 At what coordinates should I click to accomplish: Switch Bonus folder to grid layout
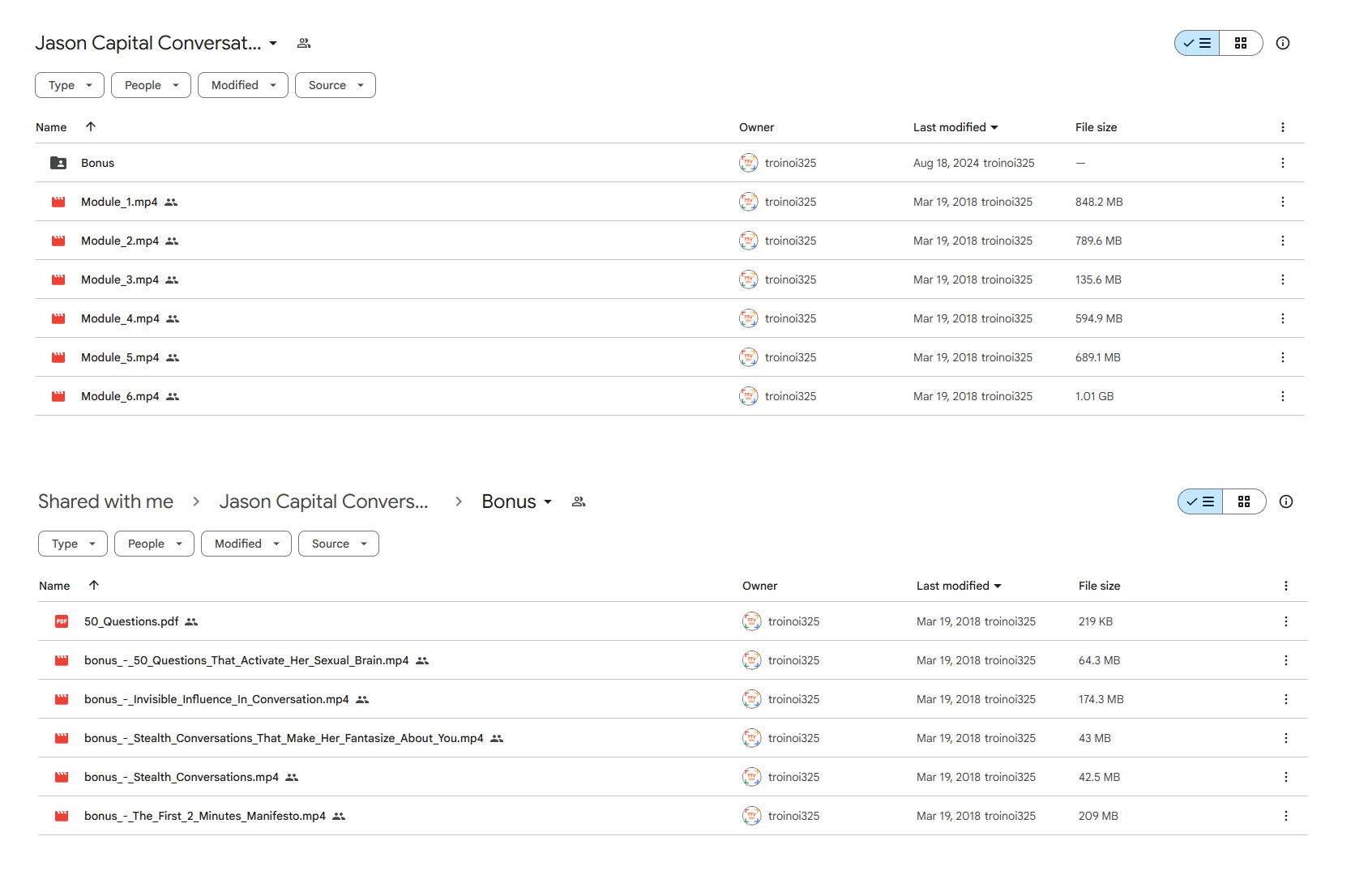click(1244, 501)
